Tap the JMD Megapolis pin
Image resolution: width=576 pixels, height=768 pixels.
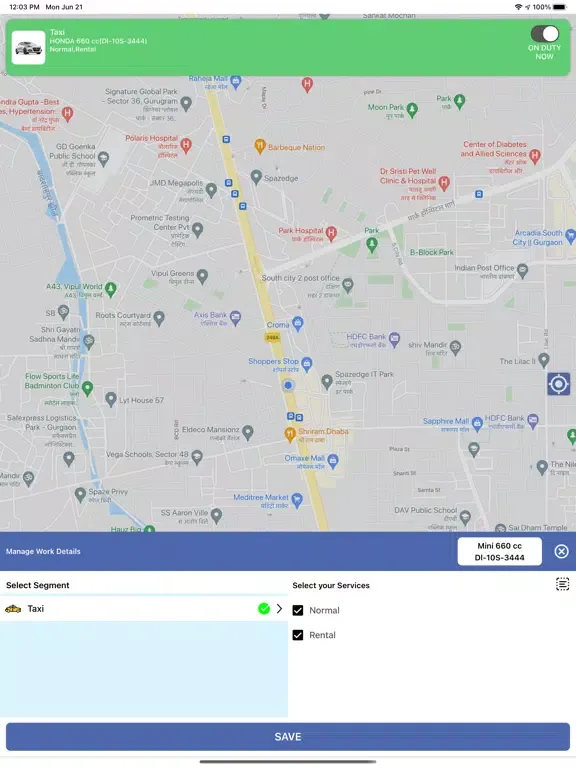coord(211,190)
